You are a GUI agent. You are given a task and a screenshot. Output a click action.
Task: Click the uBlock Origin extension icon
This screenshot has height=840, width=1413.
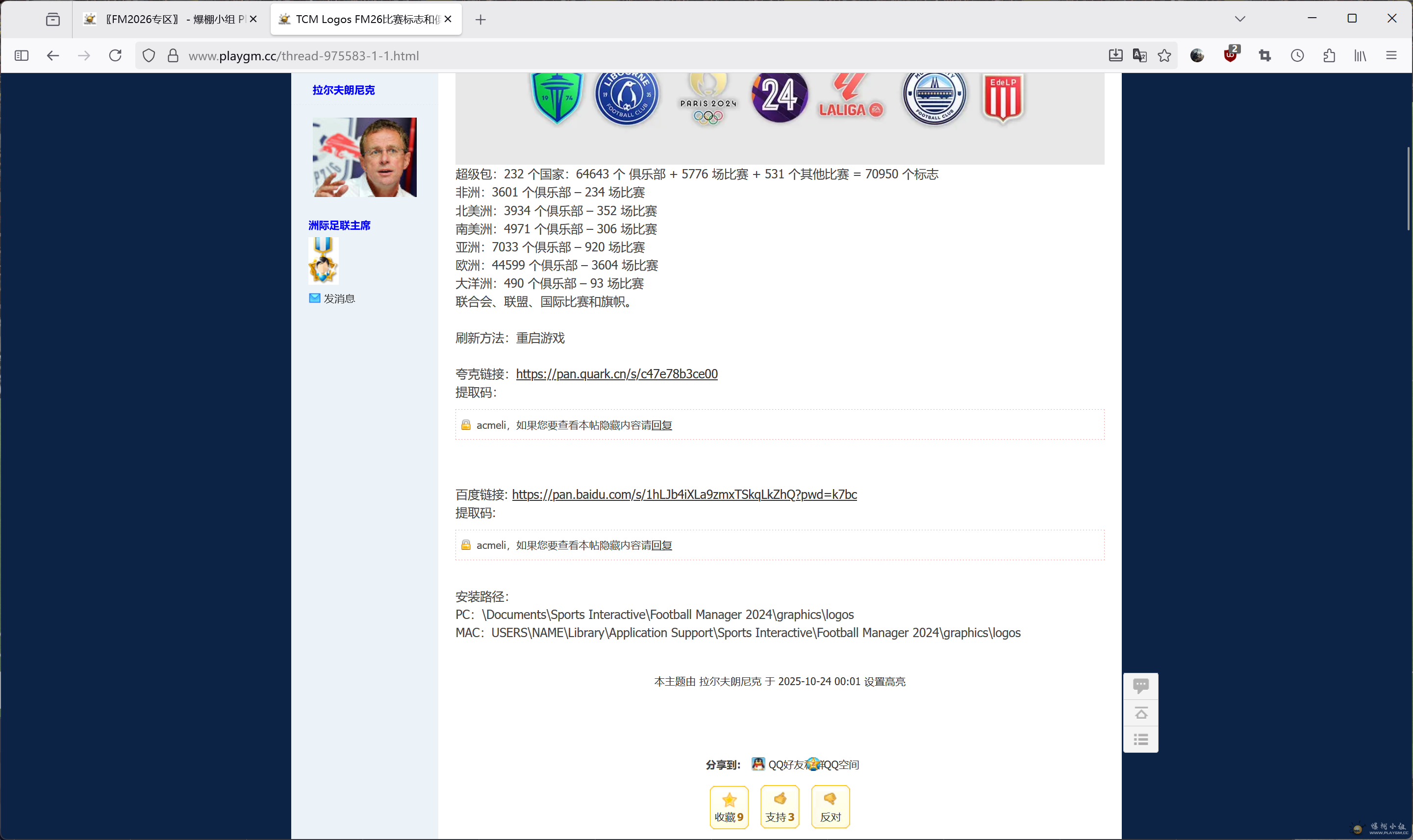(1230, 55)
